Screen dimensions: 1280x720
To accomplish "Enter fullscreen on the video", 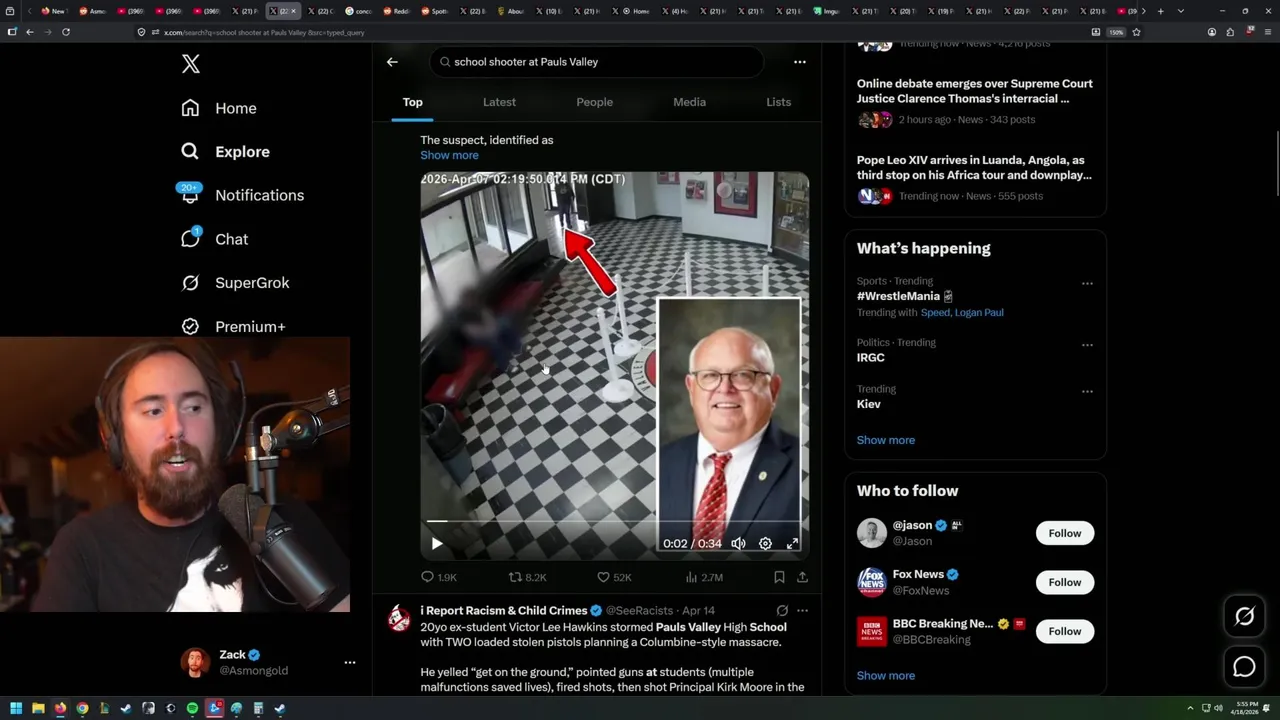I will click(x=792, y=543).
